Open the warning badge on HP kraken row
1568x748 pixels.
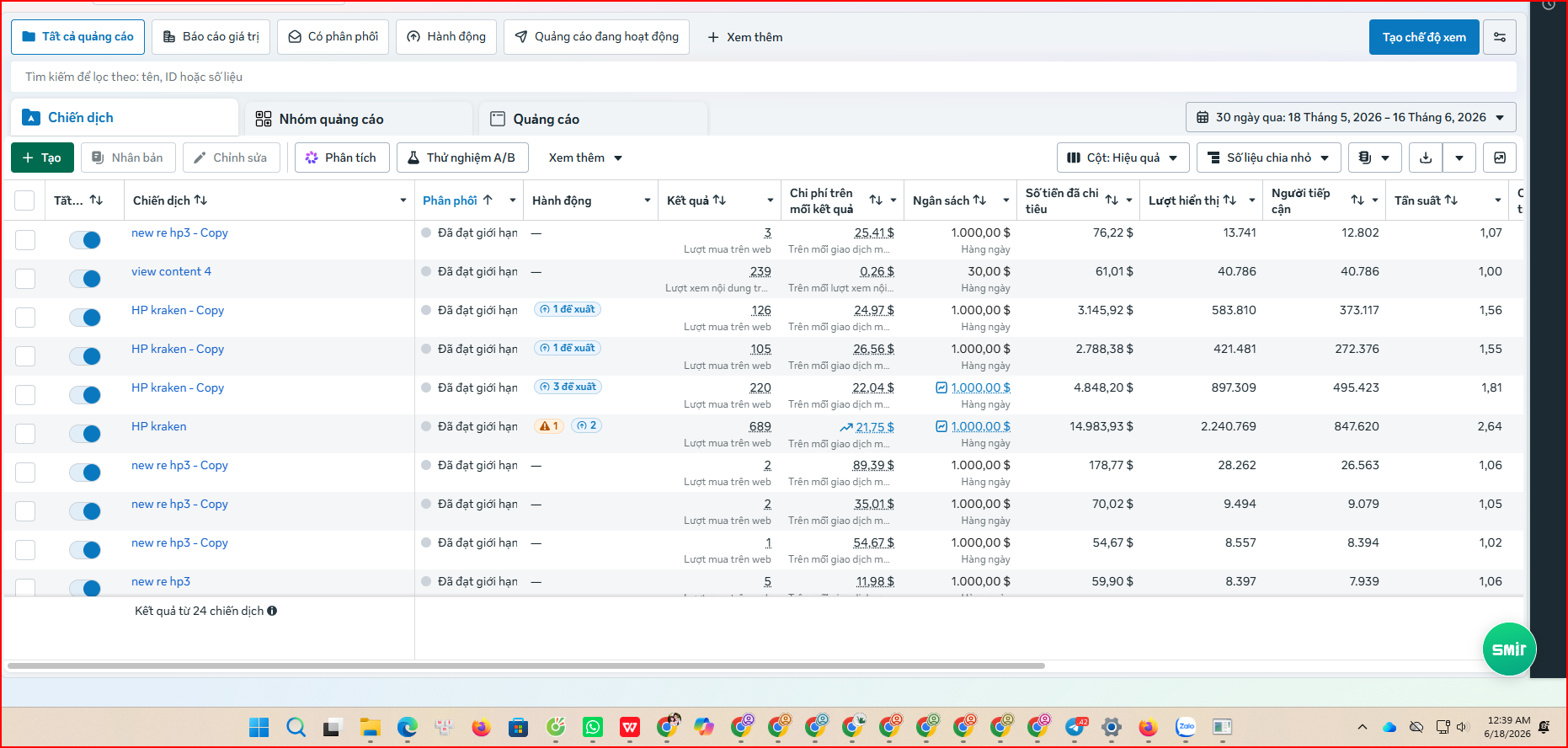click(549, 426)
